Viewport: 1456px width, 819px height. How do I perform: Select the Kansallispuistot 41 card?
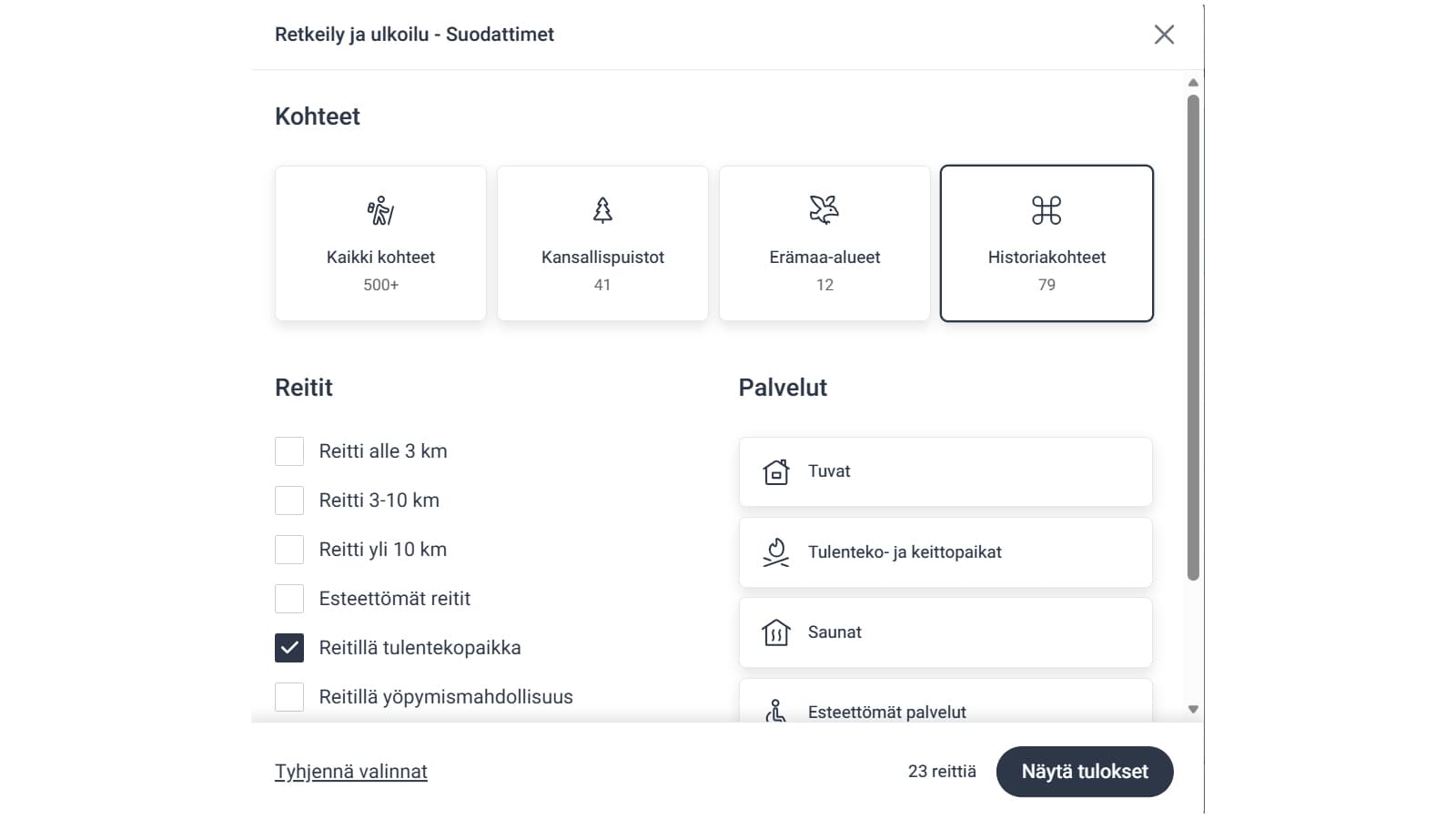tap(602, 243)
